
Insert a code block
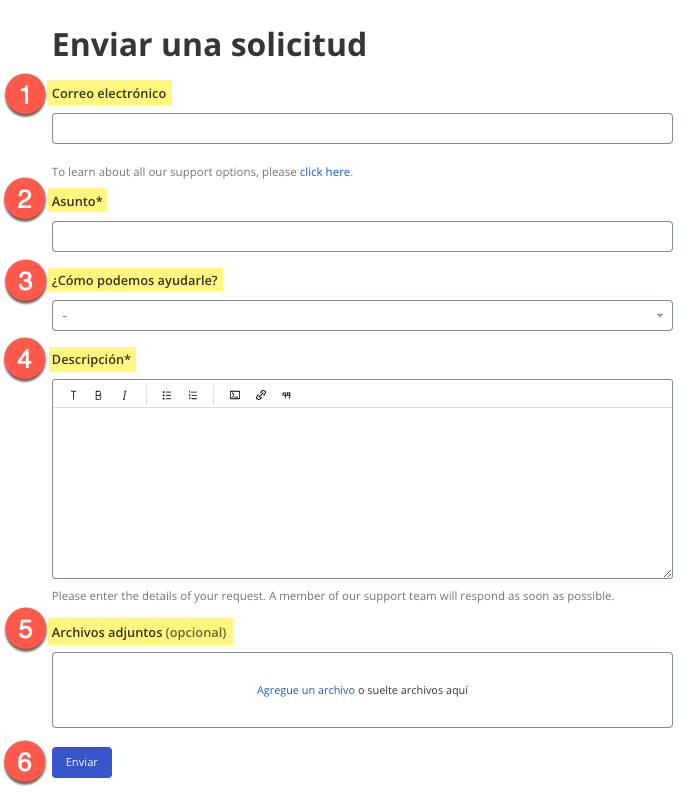235,395
